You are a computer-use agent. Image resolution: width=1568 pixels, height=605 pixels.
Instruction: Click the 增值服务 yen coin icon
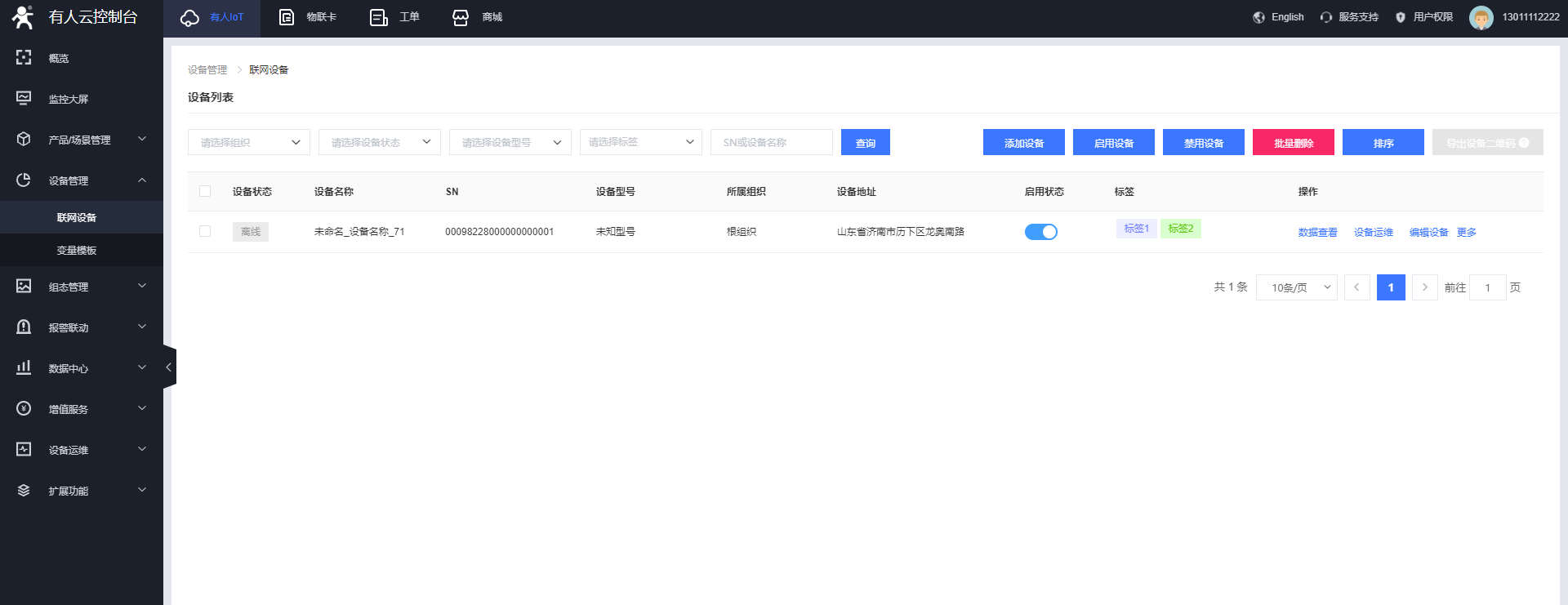point(24,408)
